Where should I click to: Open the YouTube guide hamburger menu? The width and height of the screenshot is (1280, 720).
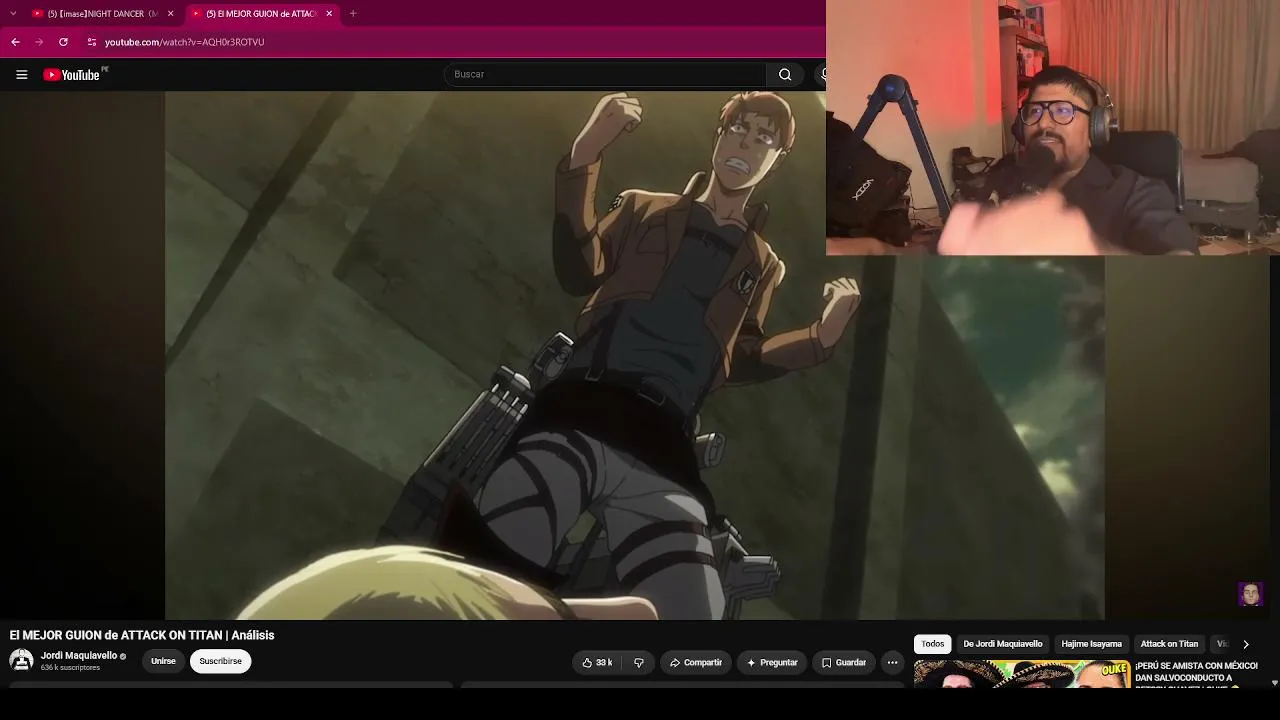21,75
